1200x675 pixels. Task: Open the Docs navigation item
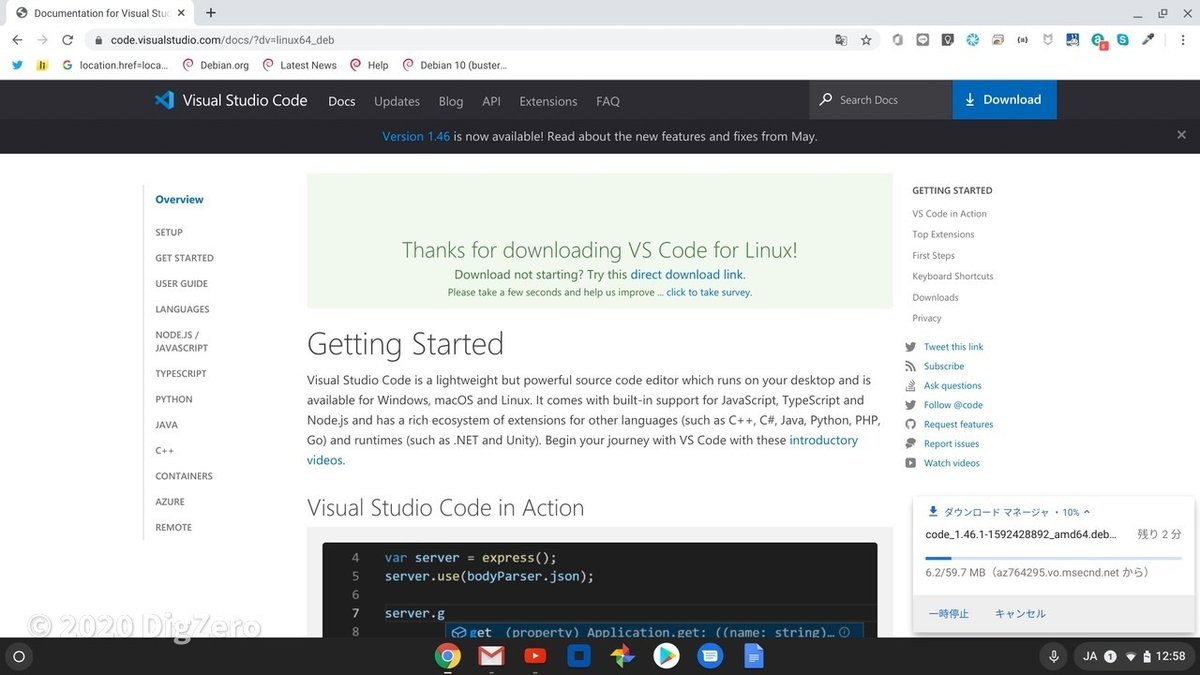[342, 101]
